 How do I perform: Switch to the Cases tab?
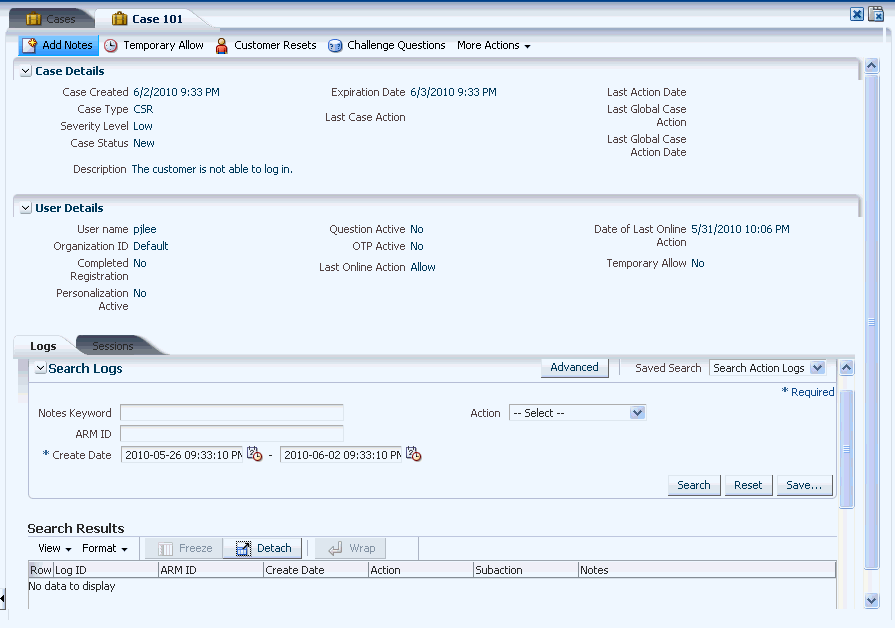[52, 17]
